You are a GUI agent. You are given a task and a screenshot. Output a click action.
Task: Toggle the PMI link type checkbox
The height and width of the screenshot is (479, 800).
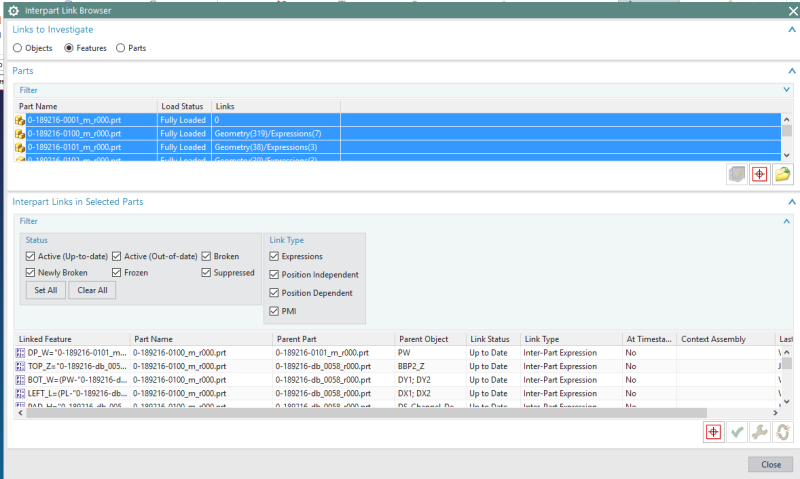click(274, 311)
